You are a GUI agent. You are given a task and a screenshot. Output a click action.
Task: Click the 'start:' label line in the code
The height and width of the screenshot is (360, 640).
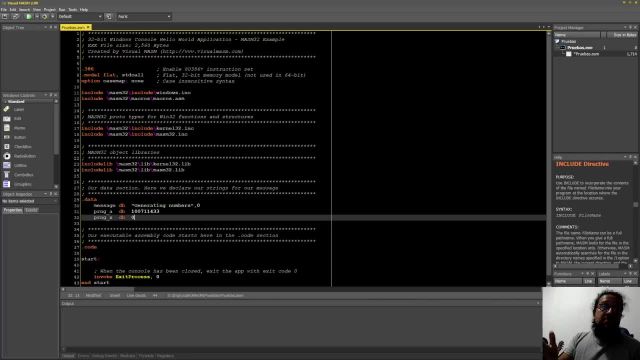90,259
